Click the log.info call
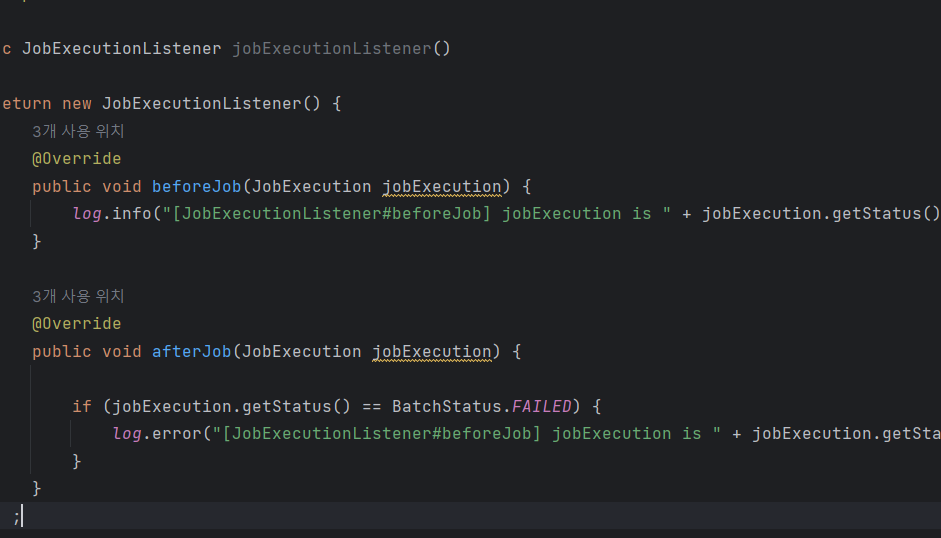The height and width of the screenshot is (538, 941). [112, 214]
